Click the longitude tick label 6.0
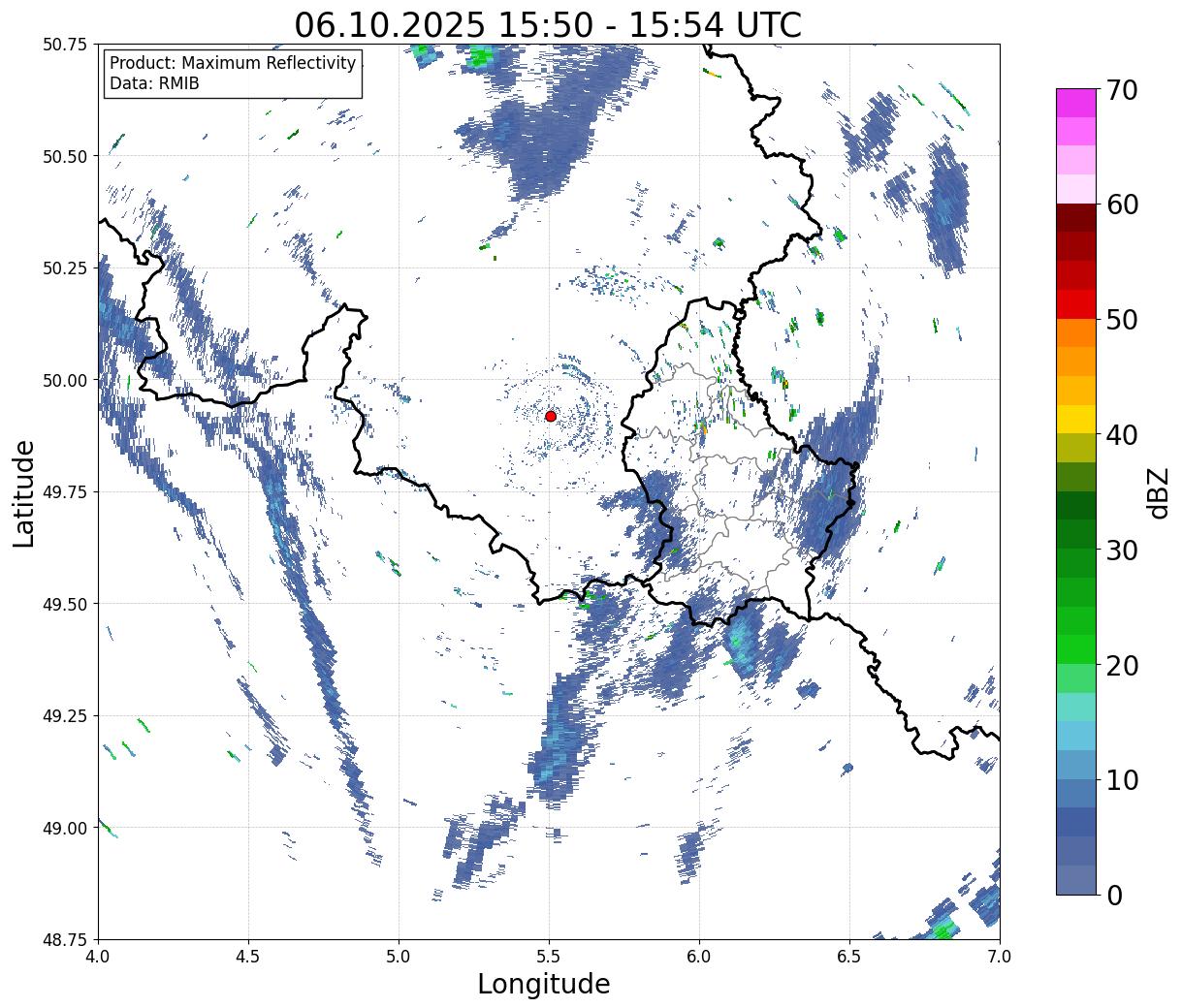 (x=699, y=956)
